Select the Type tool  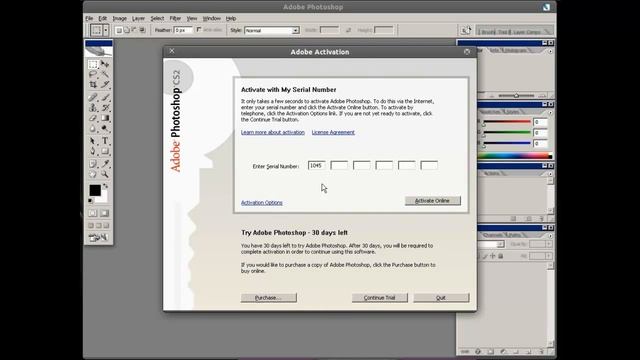(105, 141)
